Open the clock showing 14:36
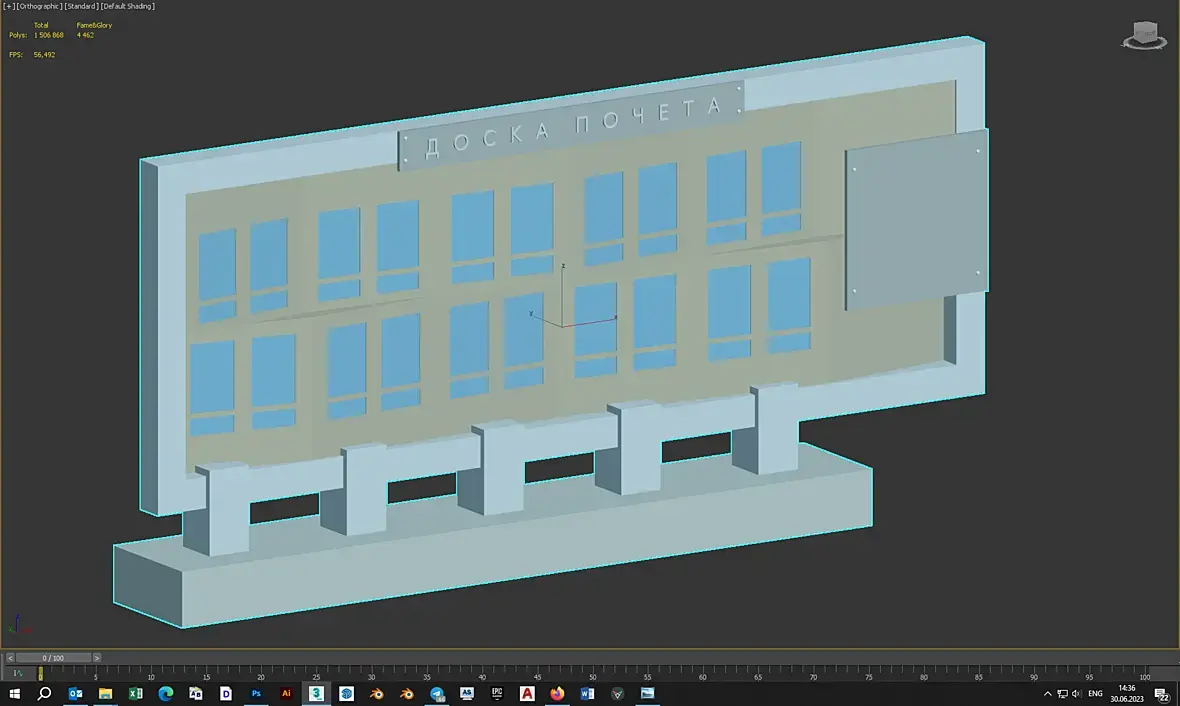The image size is (1180, 706). [x=1127, y=693]
